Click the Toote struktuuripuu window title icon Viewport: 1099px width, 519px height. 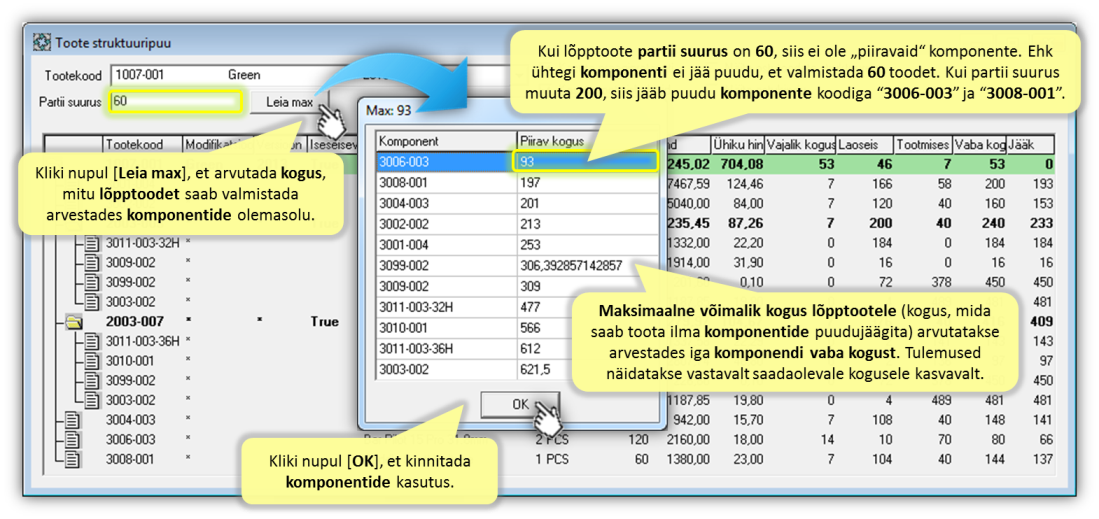(x=41, y=43)
